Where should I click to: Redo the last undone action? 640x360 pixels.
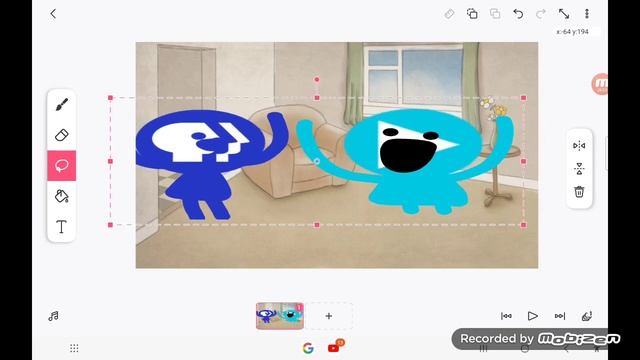(x=541, y=14)
